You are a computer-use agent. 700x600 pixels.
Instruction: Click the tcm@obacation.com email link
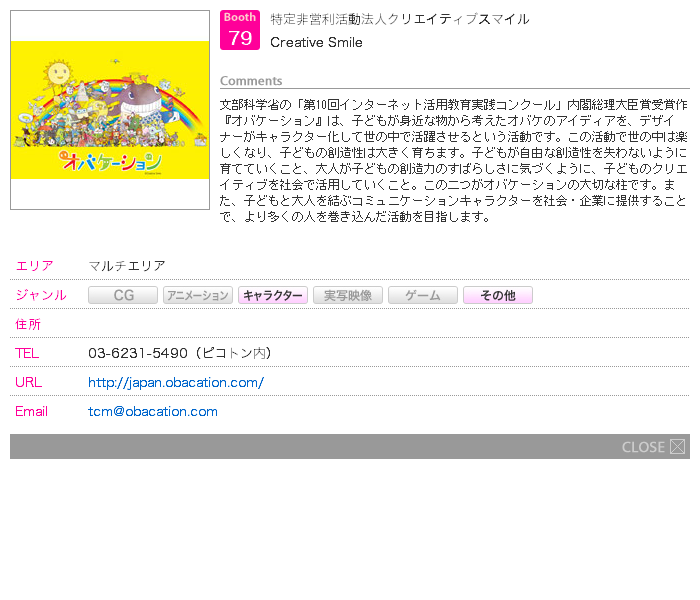(x=153, y=411)
